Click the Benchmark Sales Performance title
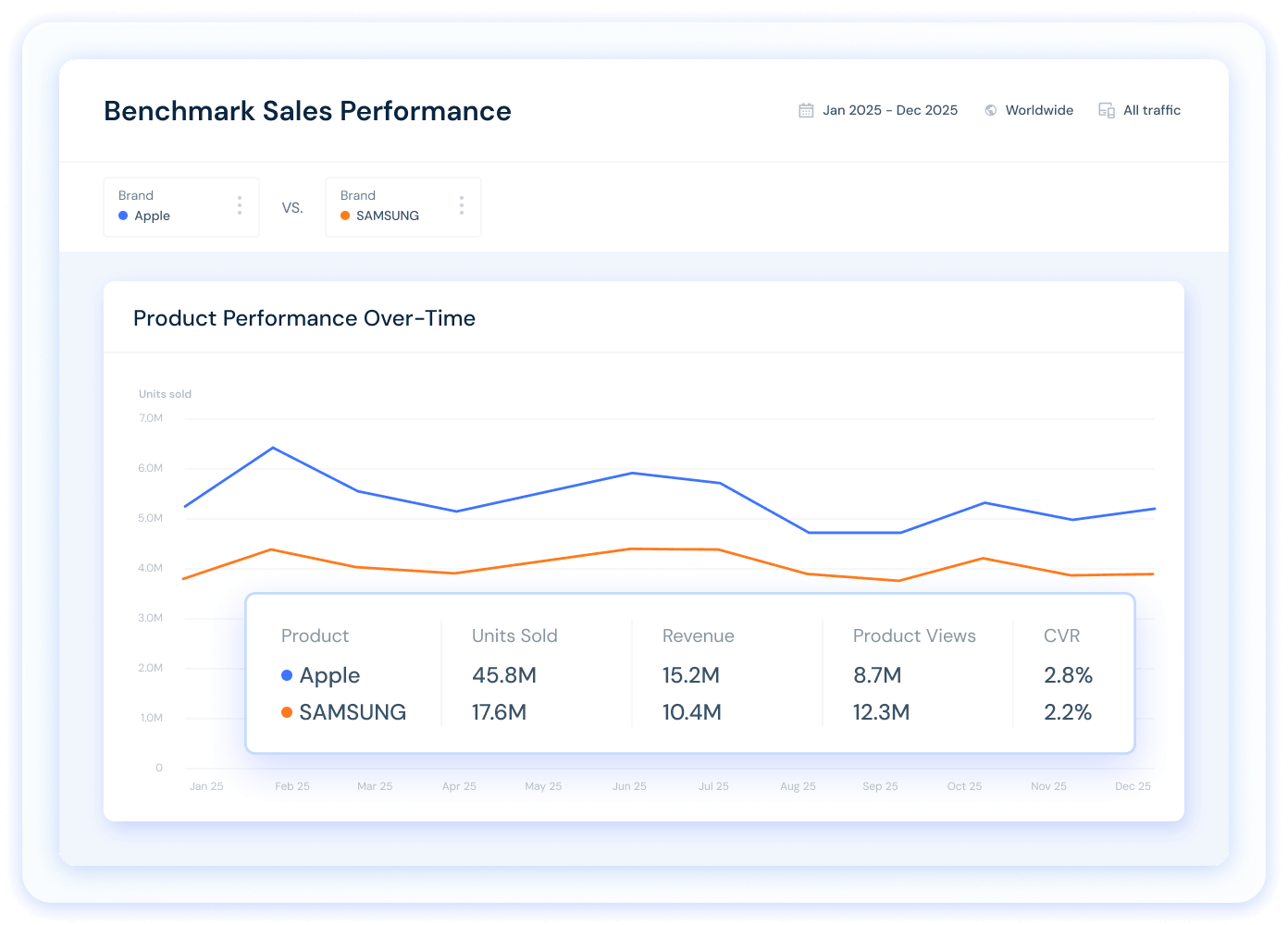This screenshot has height=925, width=1288. [x=307, y=111]
